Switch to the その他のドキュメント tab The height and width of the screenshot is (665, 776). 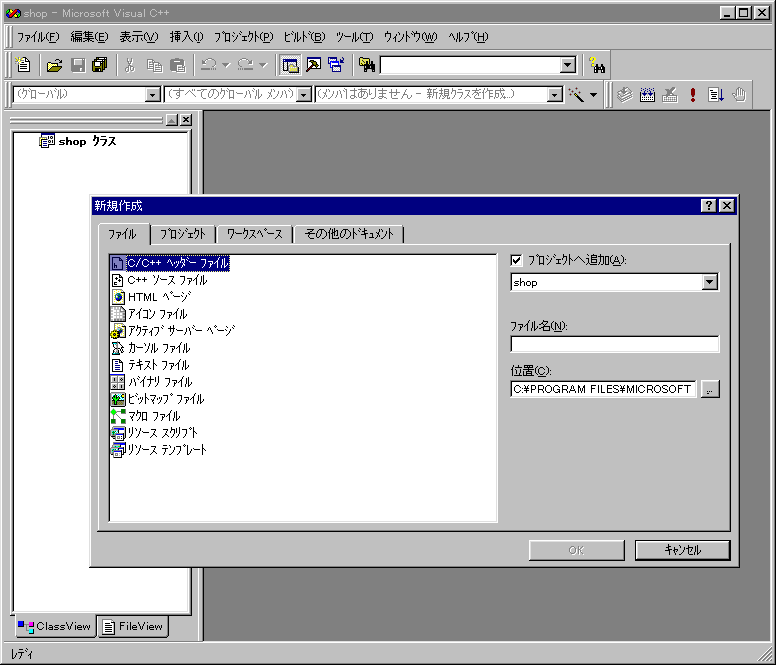tap(349, 234)
